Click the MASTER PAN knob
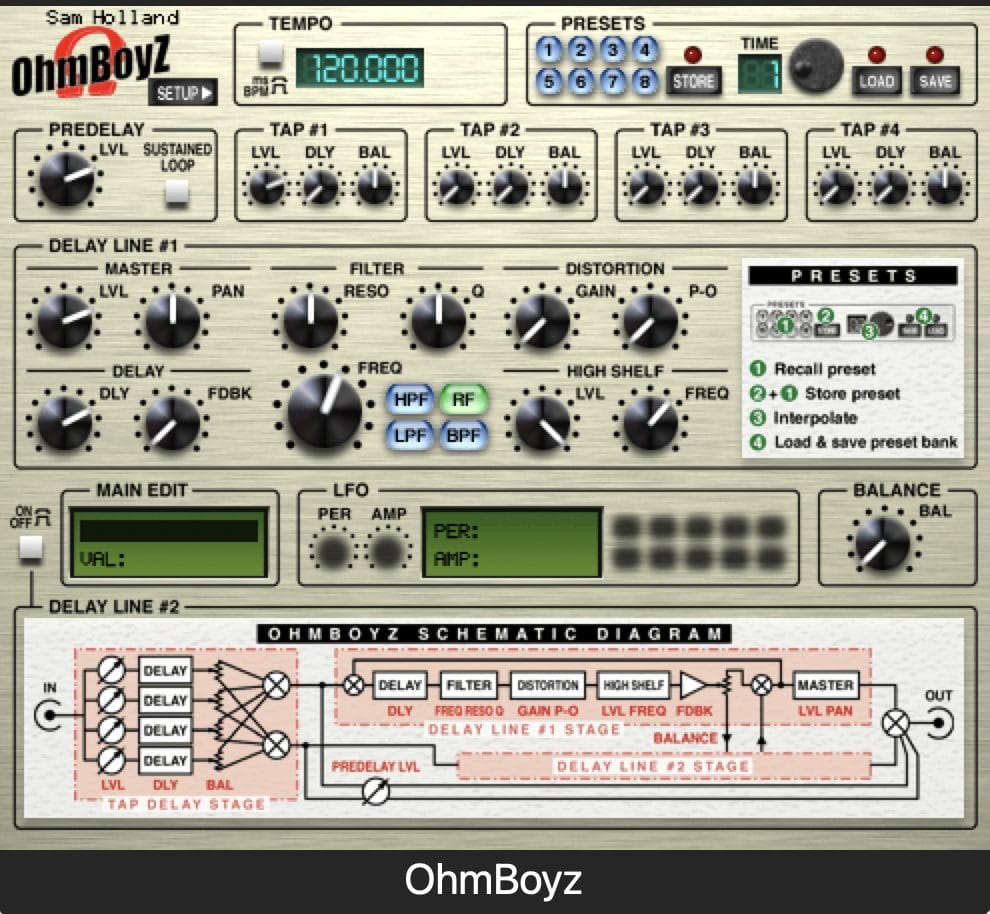 pos(172,321)
